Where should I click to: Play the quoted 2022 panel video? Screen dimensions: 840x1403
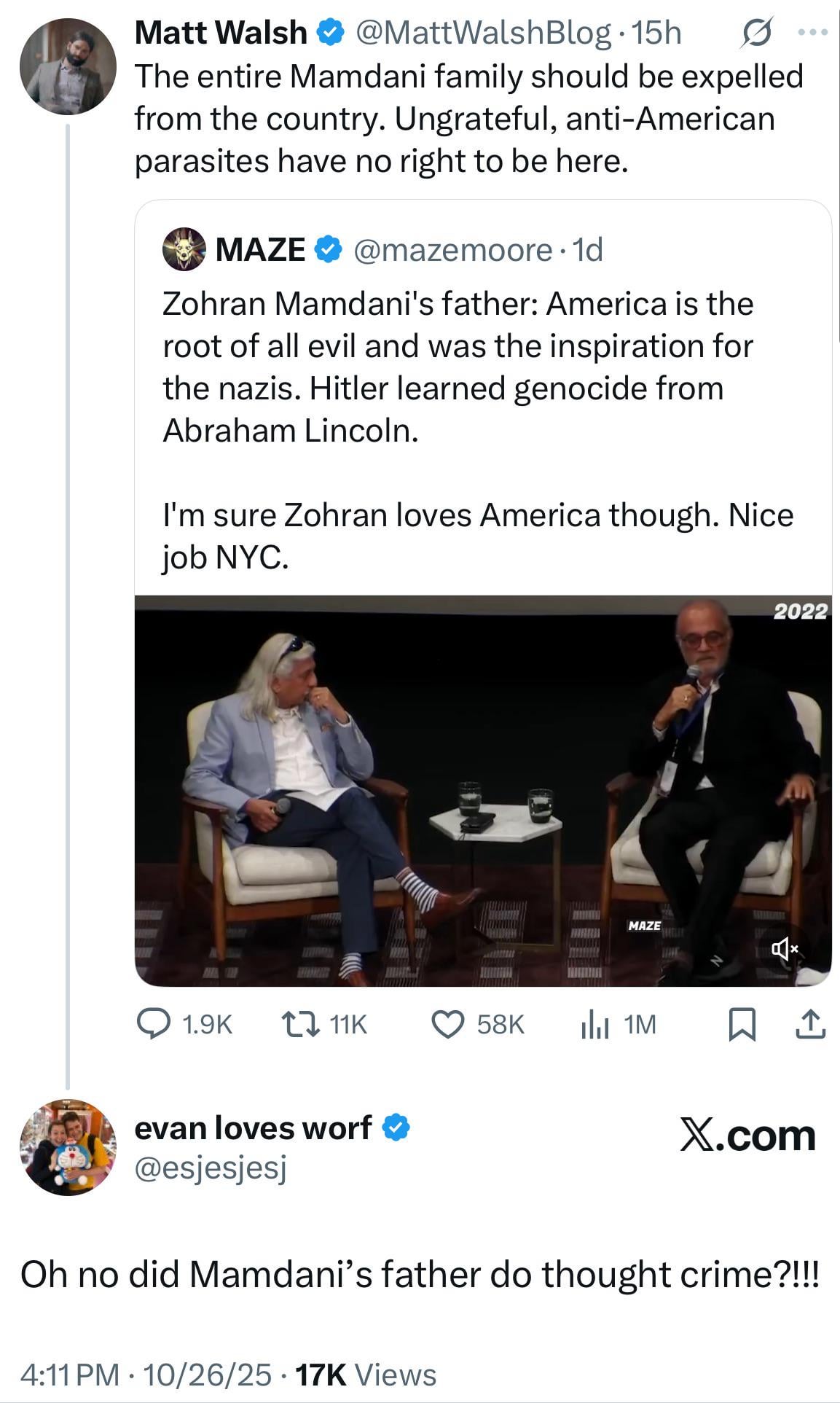(x=483, y=791)
